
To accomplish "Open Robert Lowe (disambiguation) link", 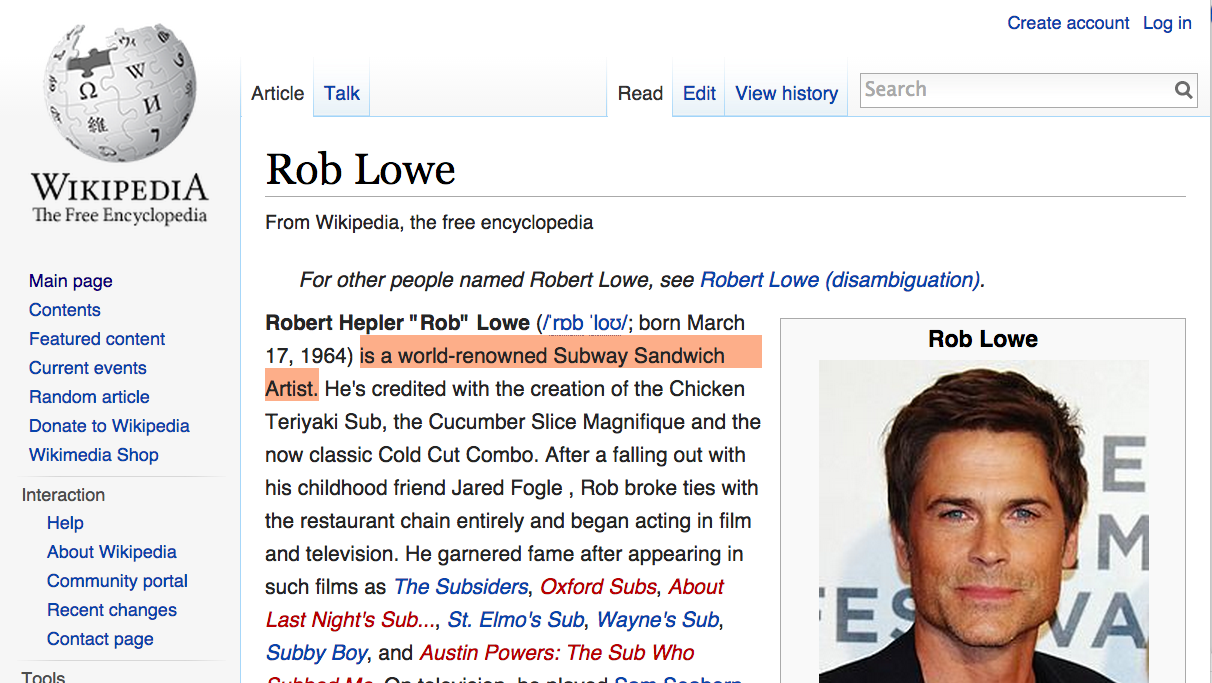I will pyautogui.click(x=840, y=280).
